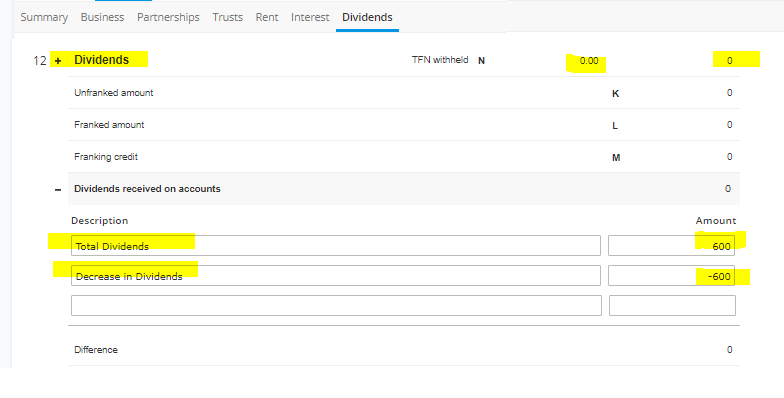784x398 pixels.
Task: Click the Amount column header
Action: click(x=716, y=220)
